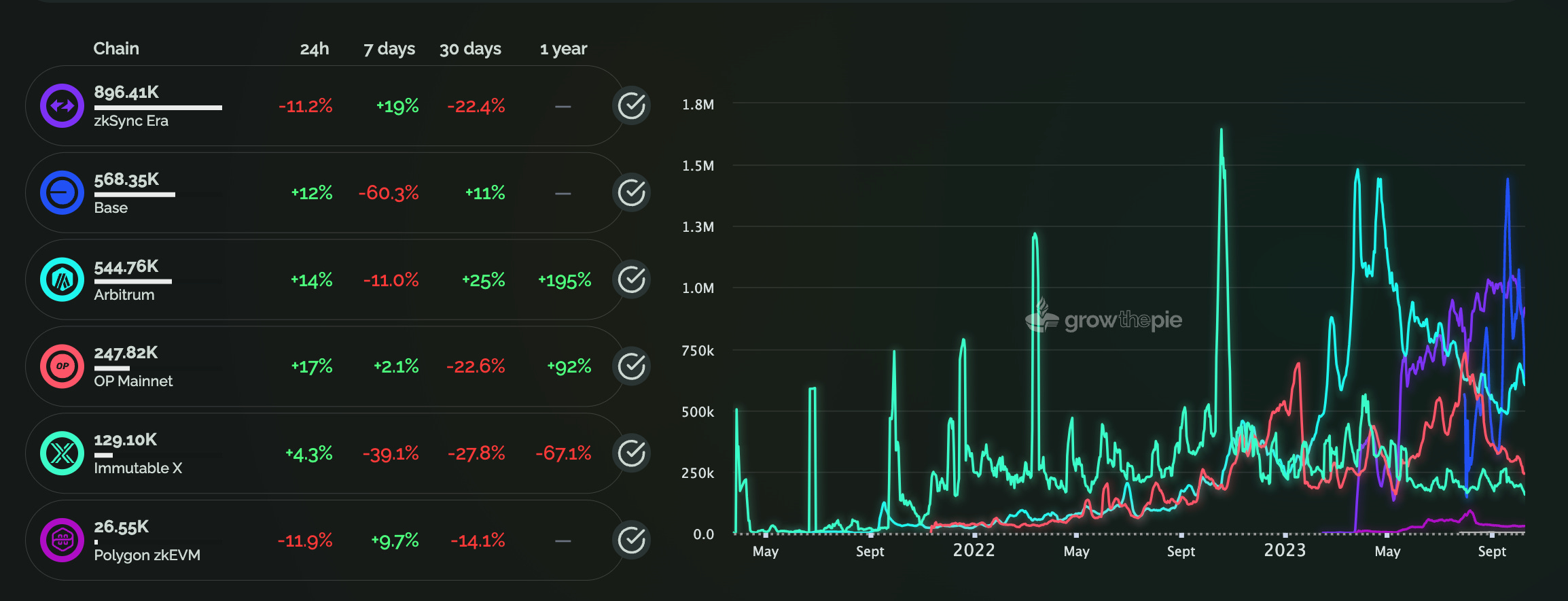The width and height of the screenshot is (1568, 601).
Task: Click Immutable X +4.3% 24h change
Action: point(309,453)
